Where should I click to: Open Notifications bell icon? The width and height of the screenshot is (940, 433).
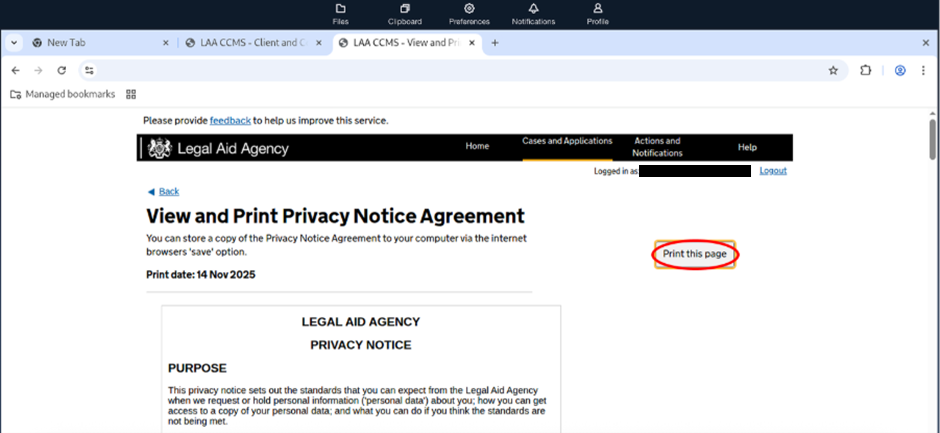click(x=533, y=13)
